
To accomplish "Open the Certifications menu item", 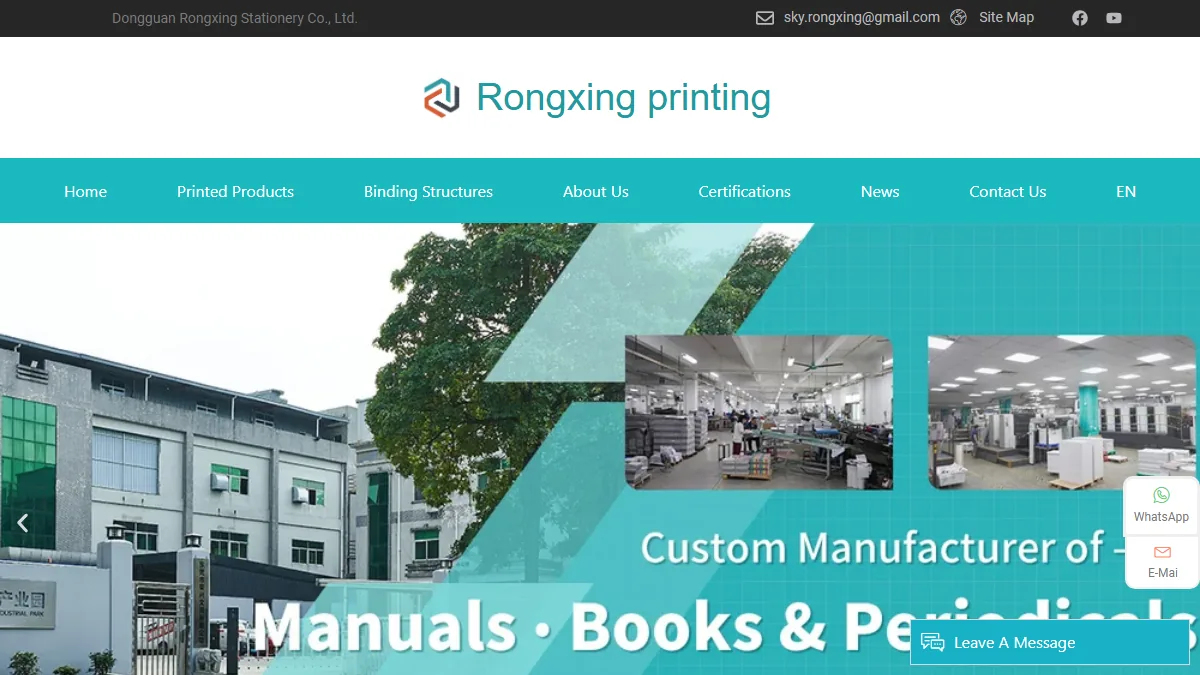I will tap(744, 191).
